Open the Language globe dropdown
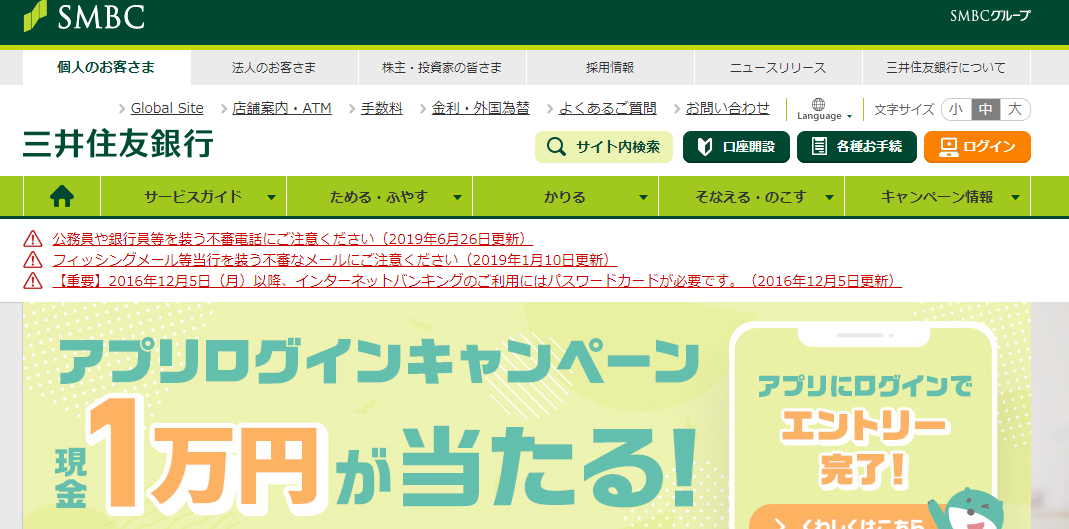Screen dimensions: 1069x529 tap(824, 109)
